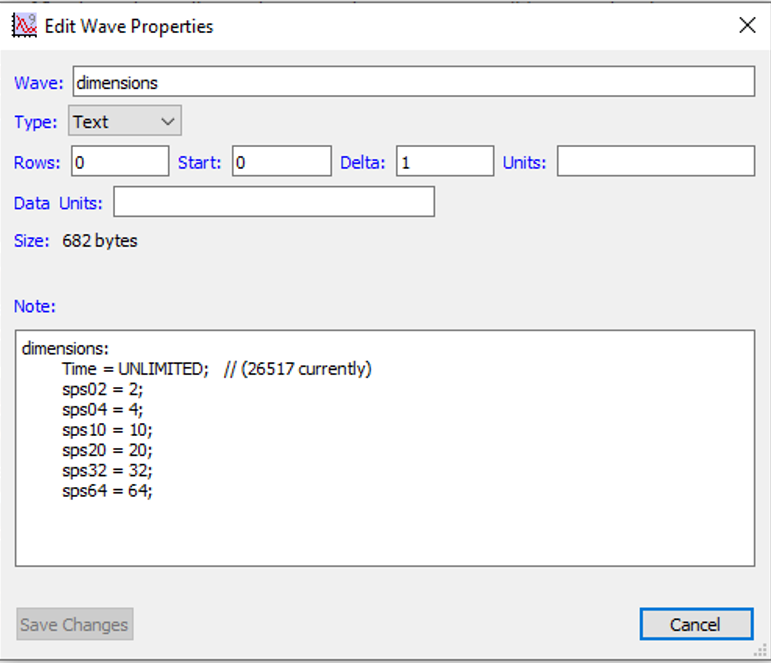
Task: Select the Delta input field
Action: coord(444,161)
